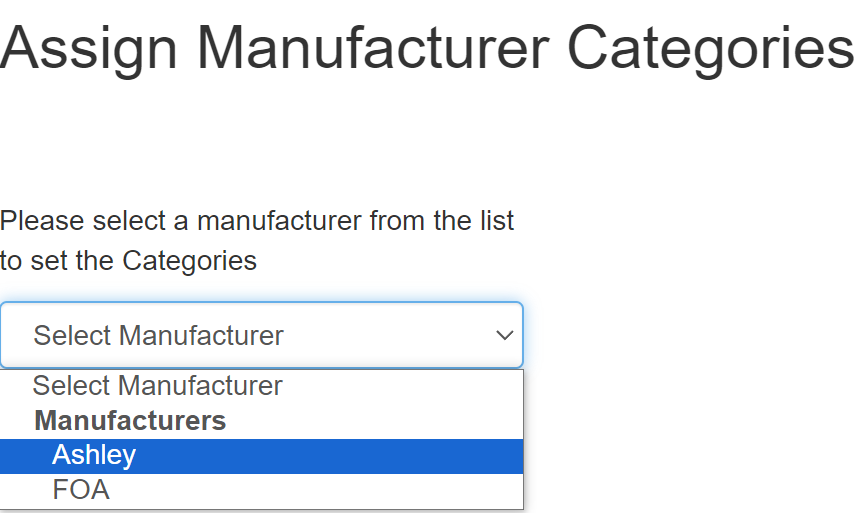The height and width of the screenshot is (513, 857).
Task: Click the 'to set the Categories' text line
Action: click(x=128, y=261)
